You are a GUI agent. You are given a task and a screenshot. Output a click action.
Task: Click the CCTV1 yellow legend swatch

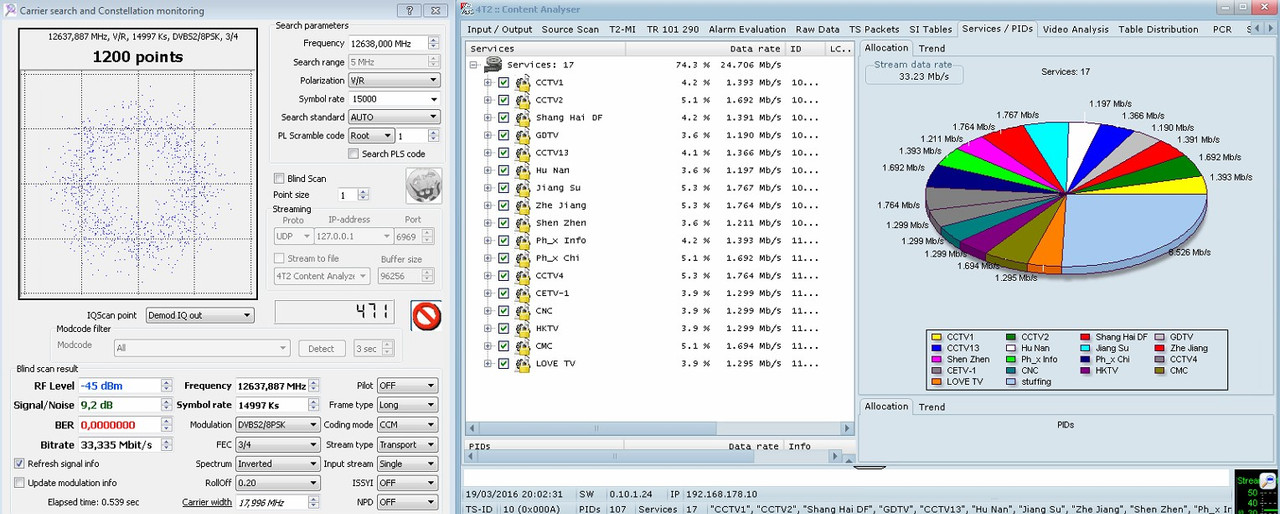coord(937,337)
